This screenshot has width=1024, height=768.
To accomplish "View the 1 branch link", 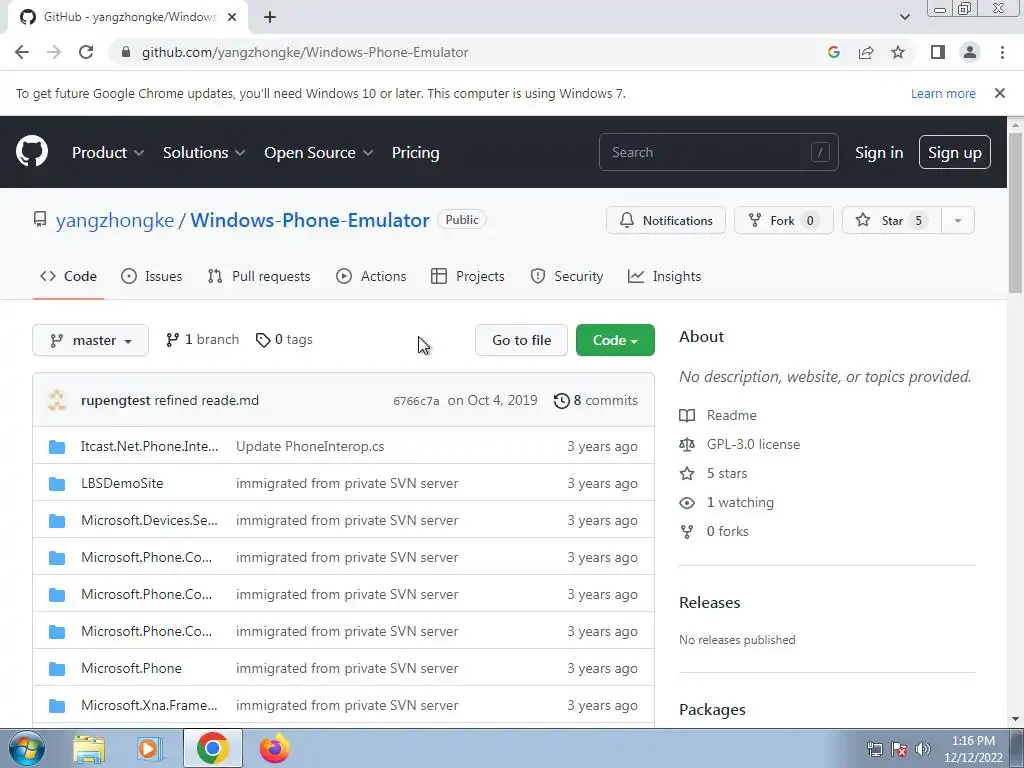I will coord(202,340).
